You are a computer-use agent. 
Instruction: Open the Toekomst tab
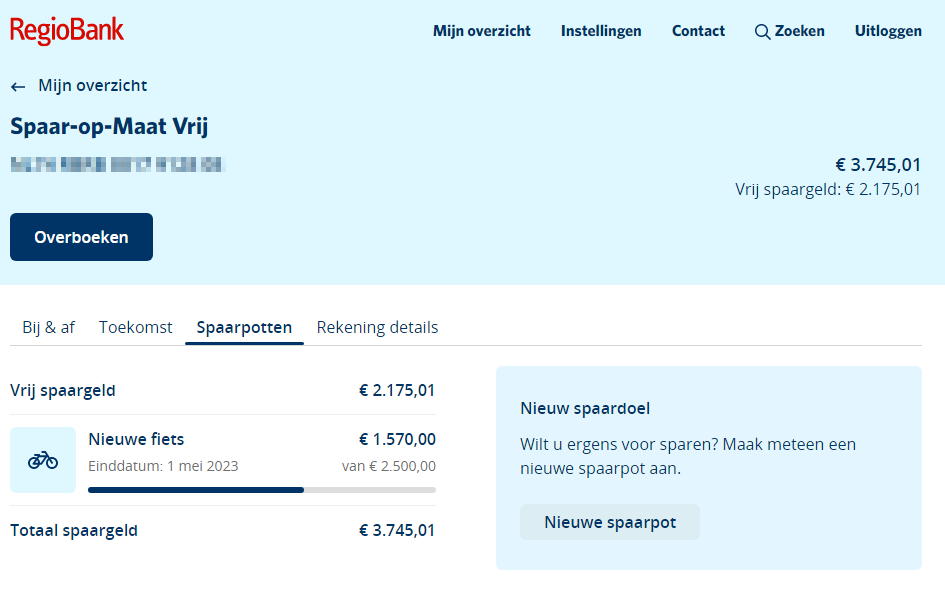pyautogui.click(x=135, y=327)
